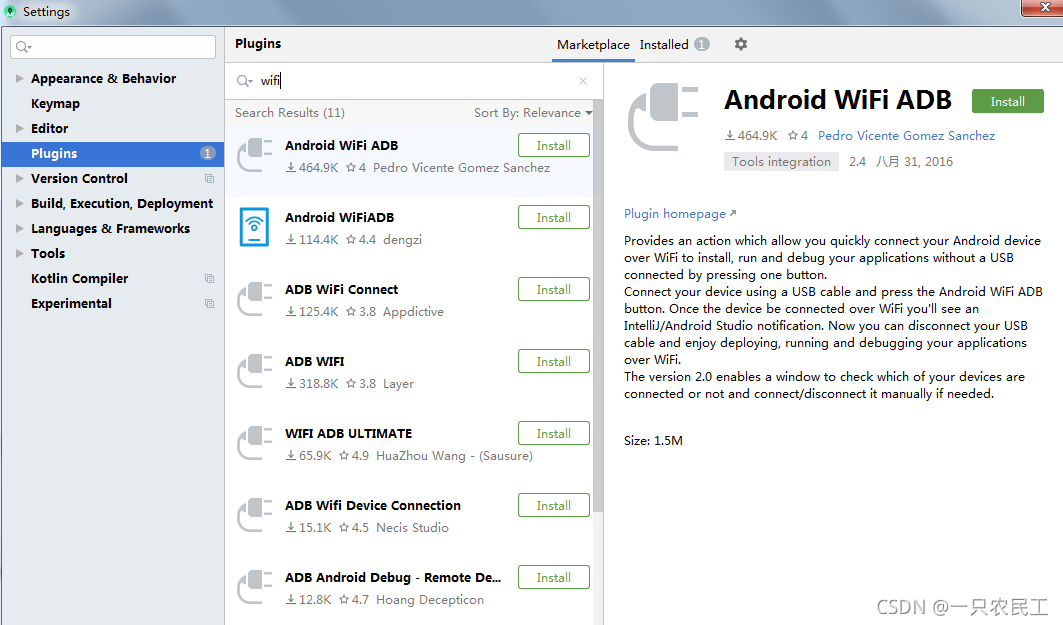
Task: Expand the Editor section
Action: (x=20, y=129)
